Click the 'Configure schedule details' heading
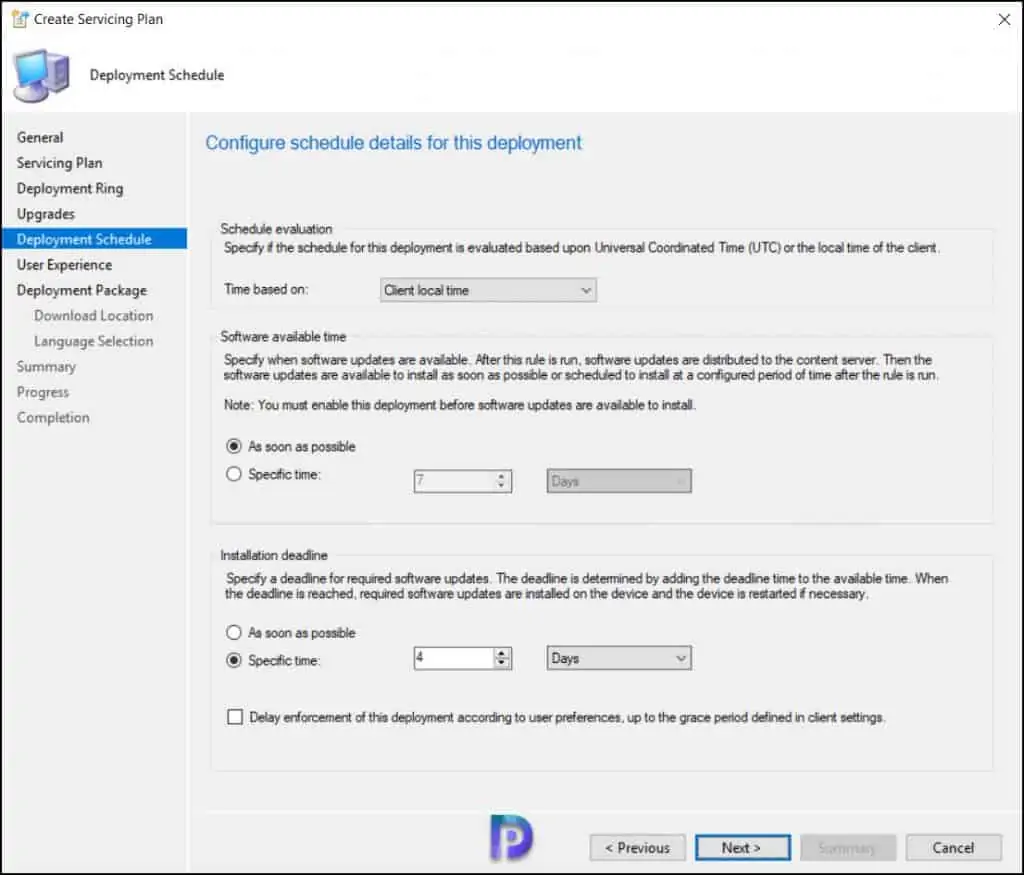Viewport: 1024px width, 875px height. click(393, 143)
